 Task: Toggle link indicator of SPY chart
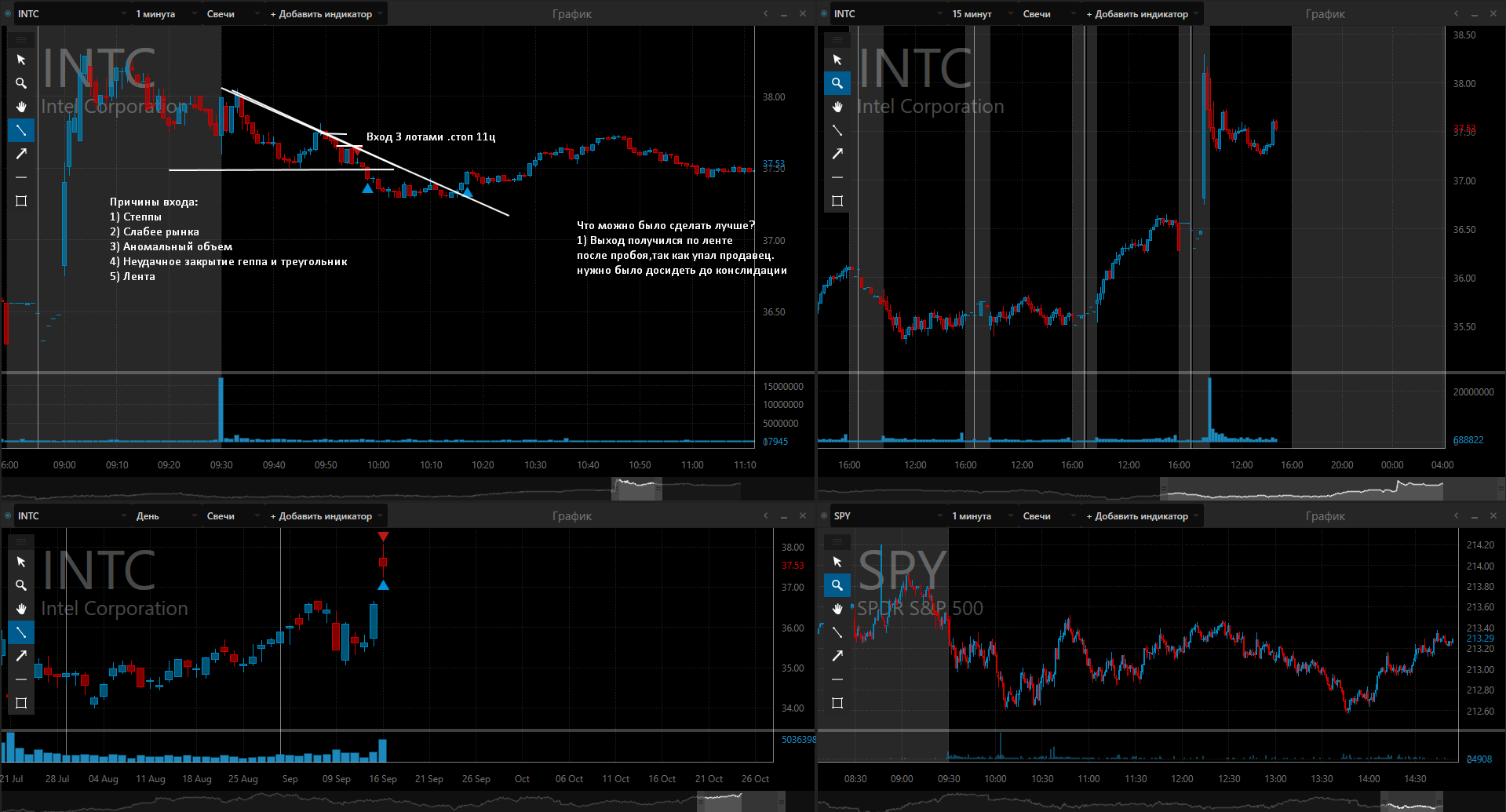pyautogui.click(x=824, y=516)
